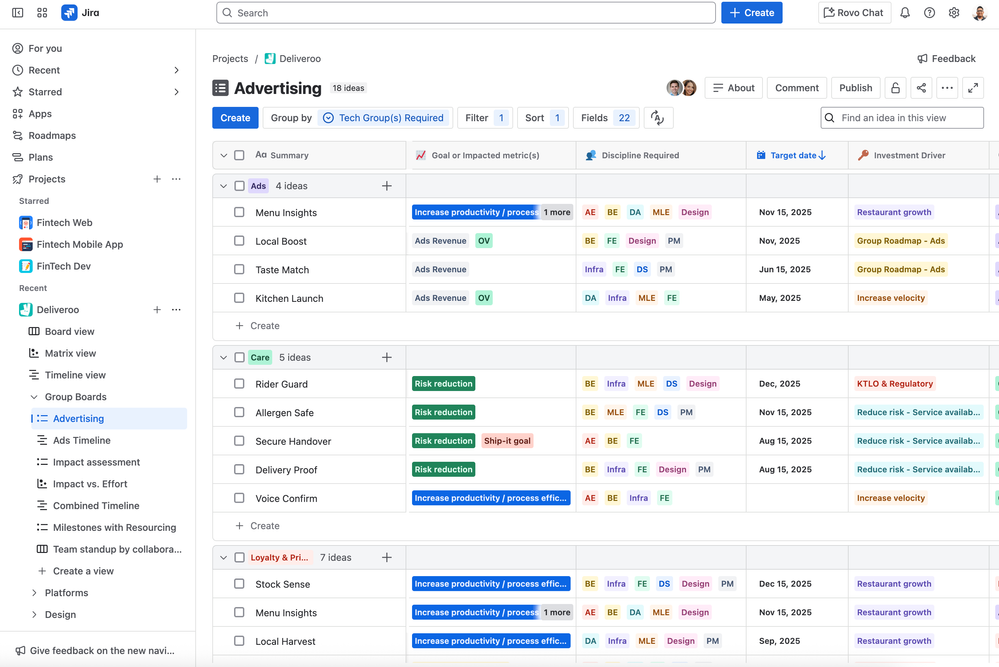Add idea to Ads group plus icon
This screenshot has width=999, height=667.
[x=387, y=186]
